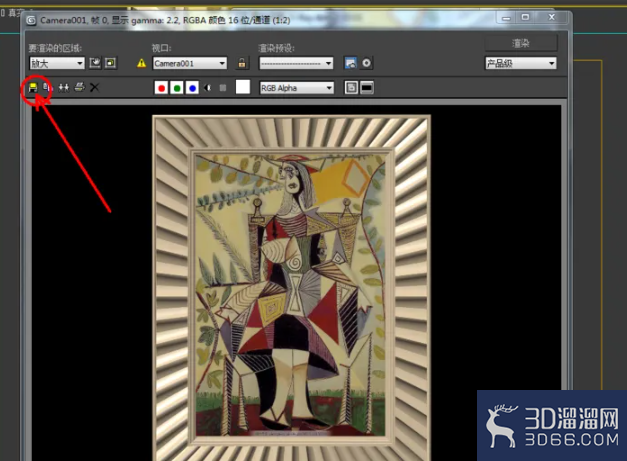Click the Clear X icon
This screenshot has width=627, height=461.
click(x=94, y=87)
